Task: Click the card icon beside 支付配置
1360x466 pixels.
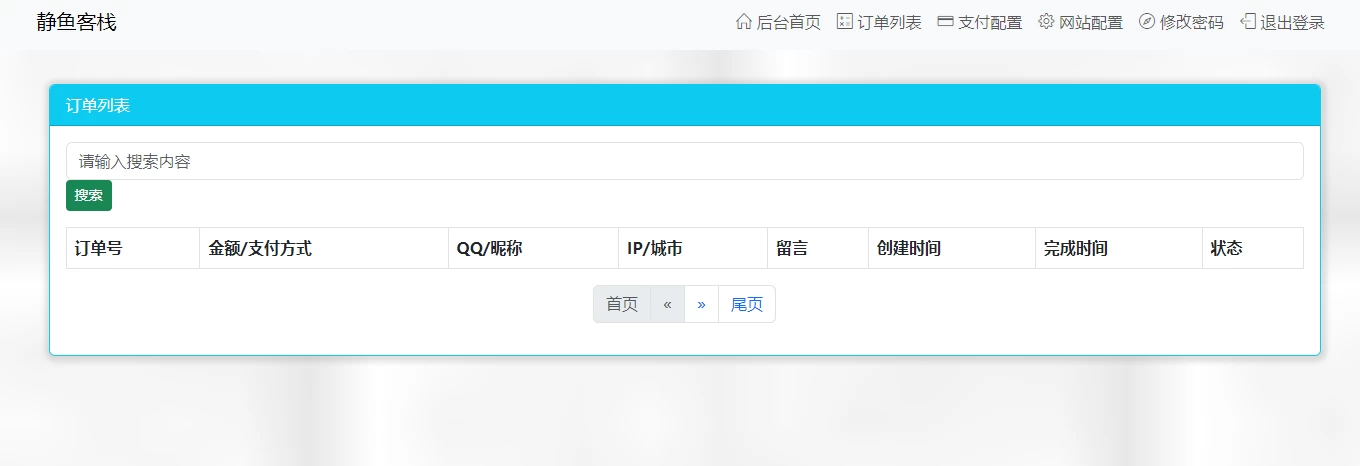Action: coord(945,22)
